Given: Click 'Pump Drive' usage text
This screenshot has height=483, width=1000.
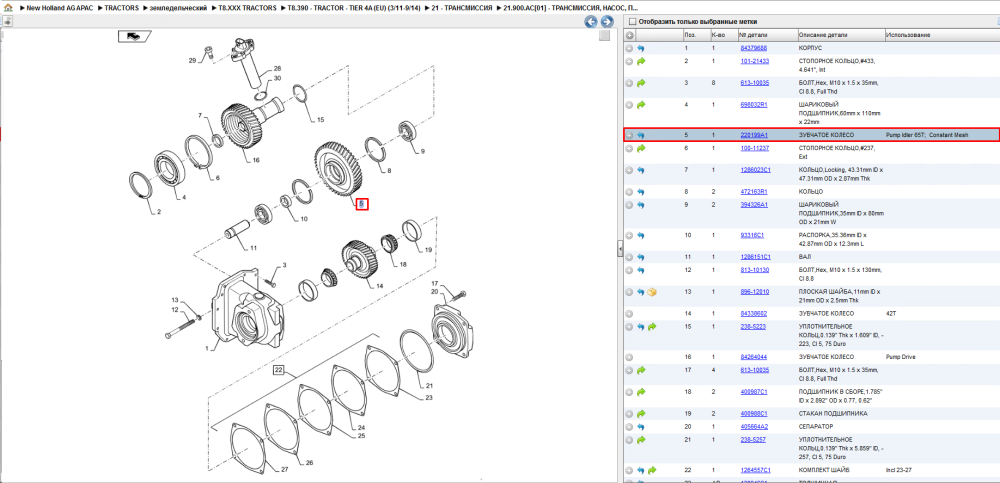Looking at the screenshot, I should [901, 357].
